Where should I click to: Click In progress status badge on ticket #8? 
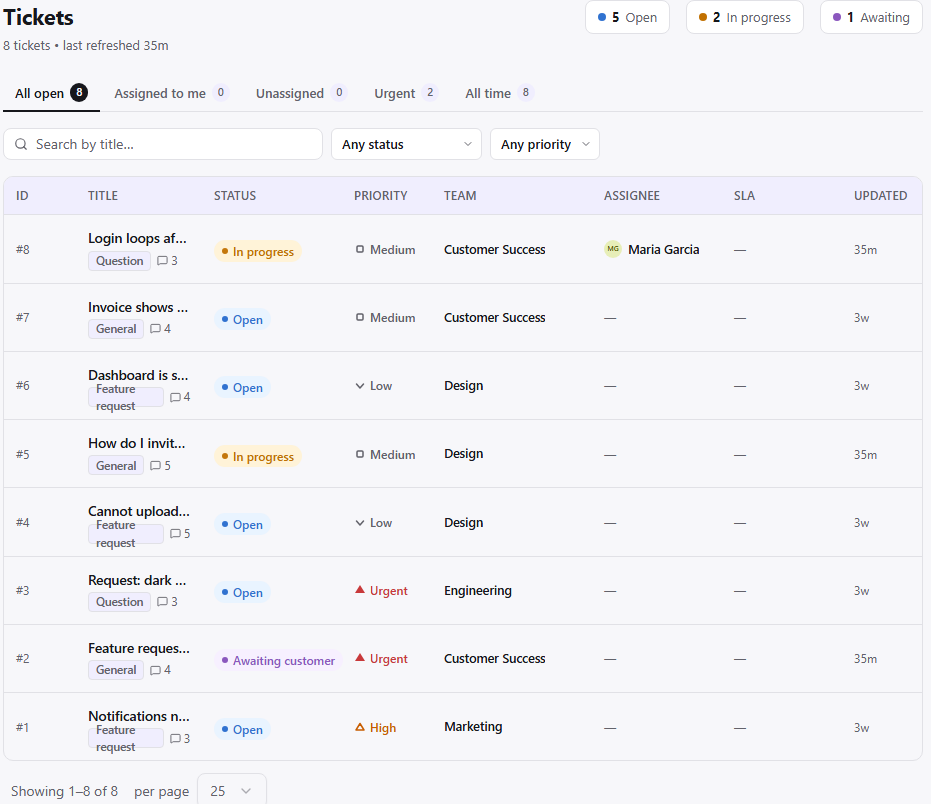258,251
